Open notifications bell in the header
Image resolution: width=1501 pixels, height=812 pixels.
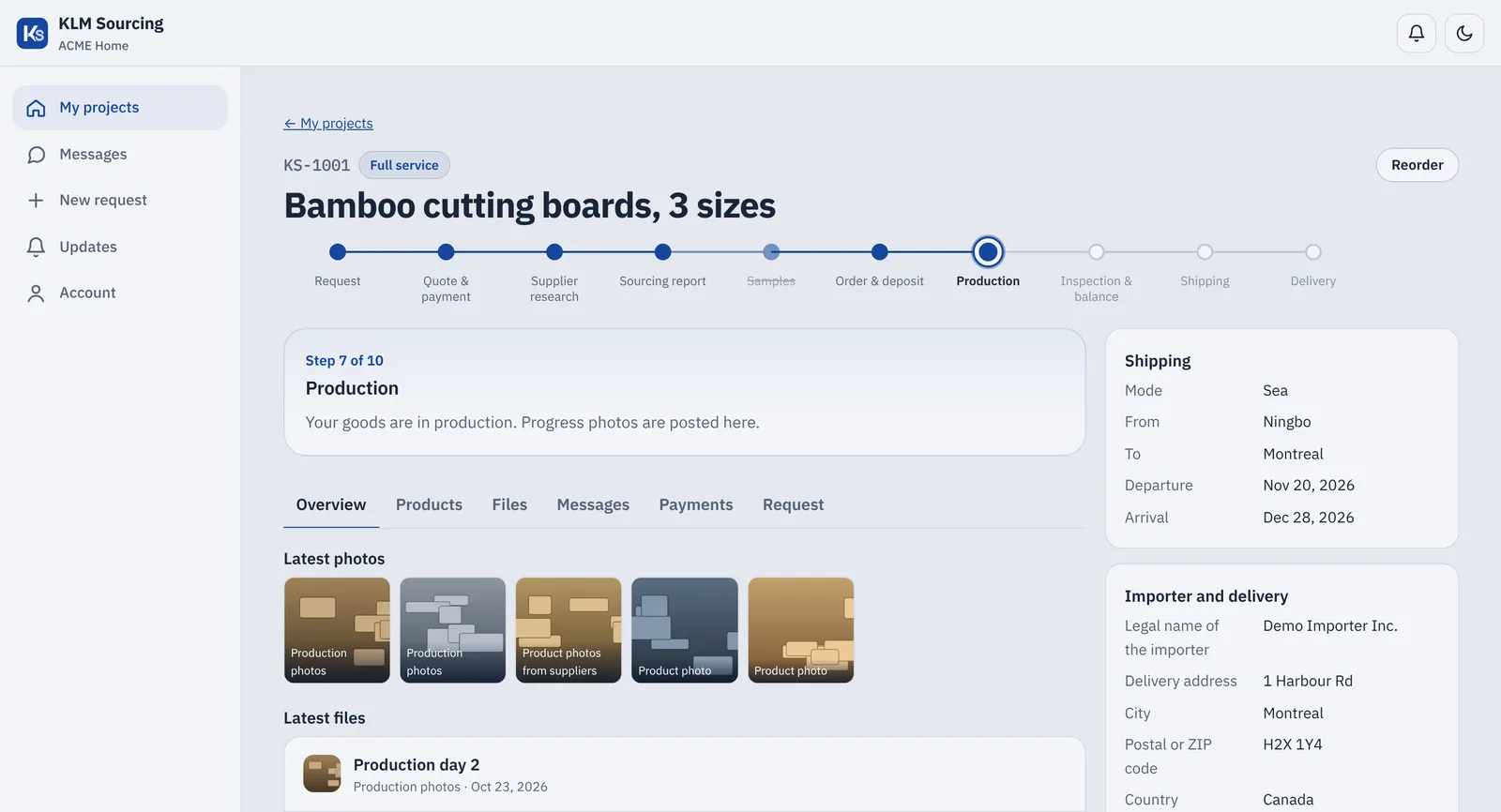coord(1417,34)
